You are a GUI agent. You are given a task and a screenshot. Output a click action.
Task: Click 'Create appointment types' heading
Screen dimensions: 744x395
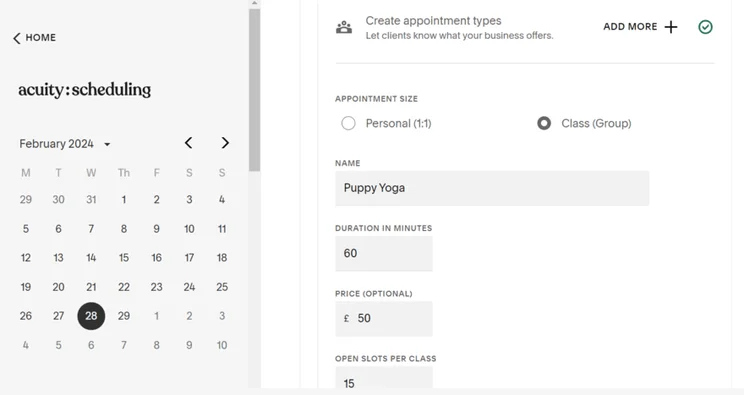pos(433,21)
